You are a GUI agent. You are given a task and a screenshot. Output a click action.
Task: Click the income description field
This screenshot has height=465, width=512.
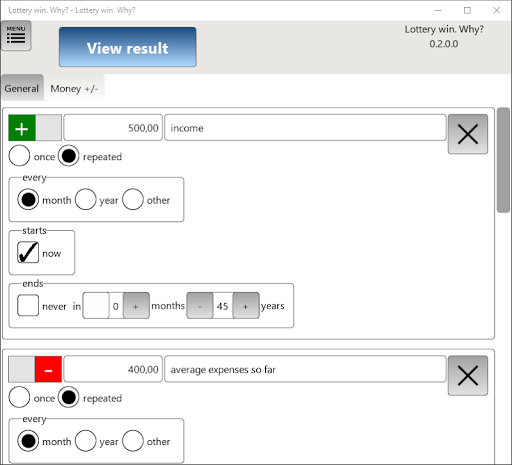pyautogui.click(x=305, y=128)
